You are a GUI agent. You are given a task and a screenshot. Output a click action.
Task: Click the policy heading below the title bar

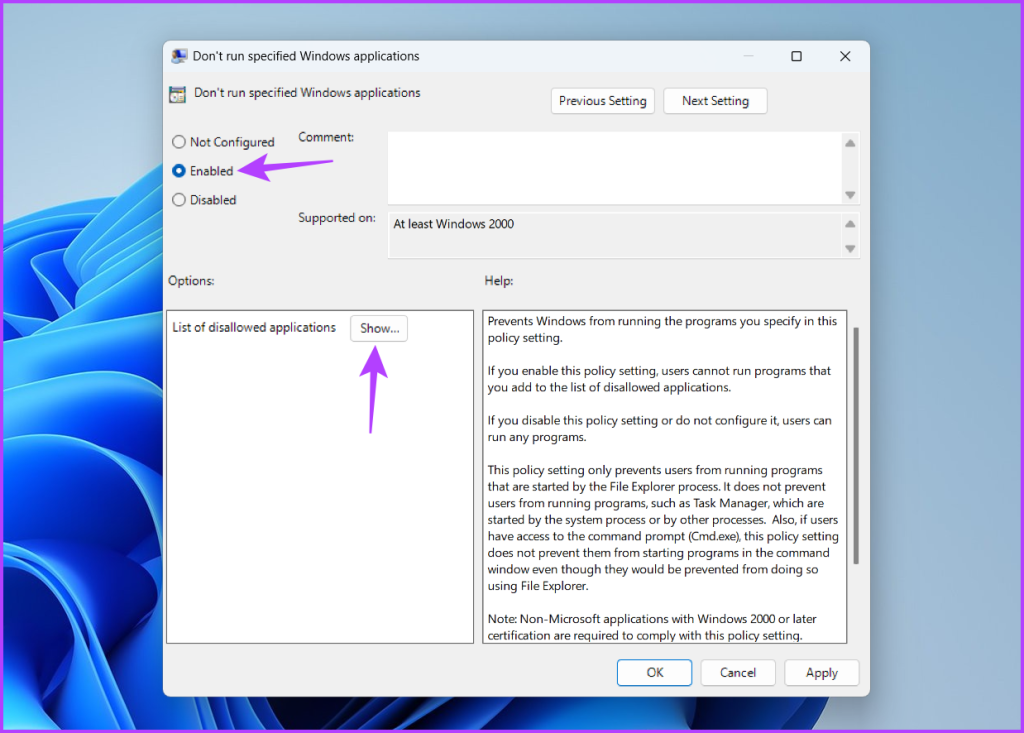[307, 93]
